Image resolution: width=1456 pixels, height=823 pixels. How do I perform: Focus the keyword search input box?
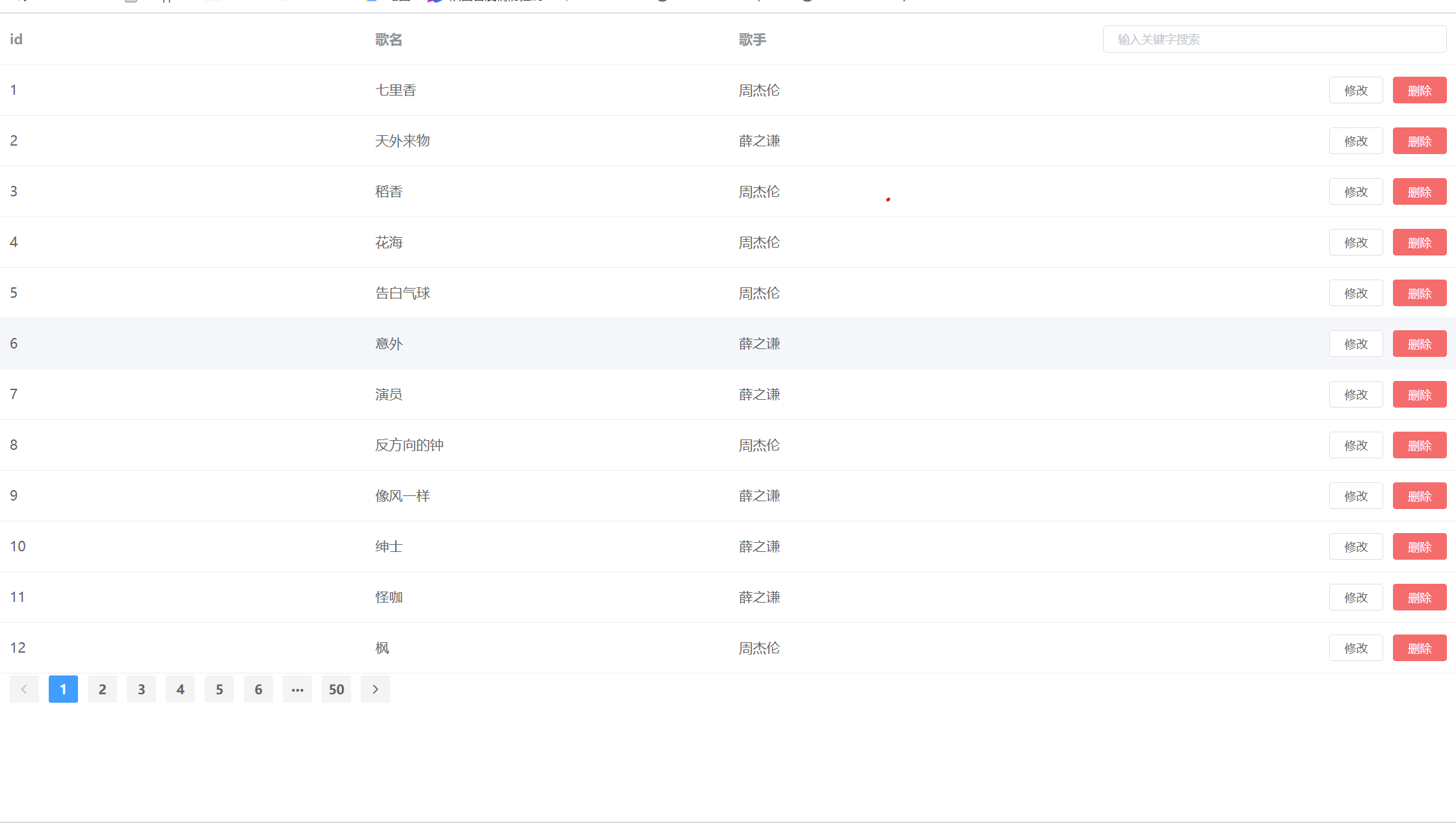(x=1274, y=39)
